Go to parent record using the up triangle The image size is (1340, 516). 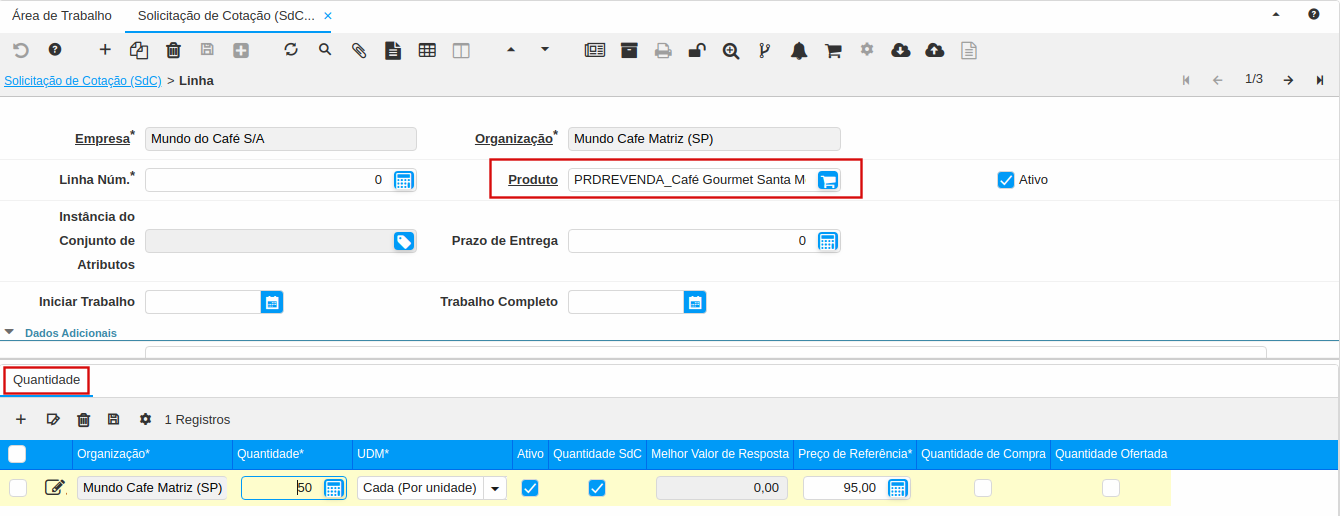click(511, 49)
